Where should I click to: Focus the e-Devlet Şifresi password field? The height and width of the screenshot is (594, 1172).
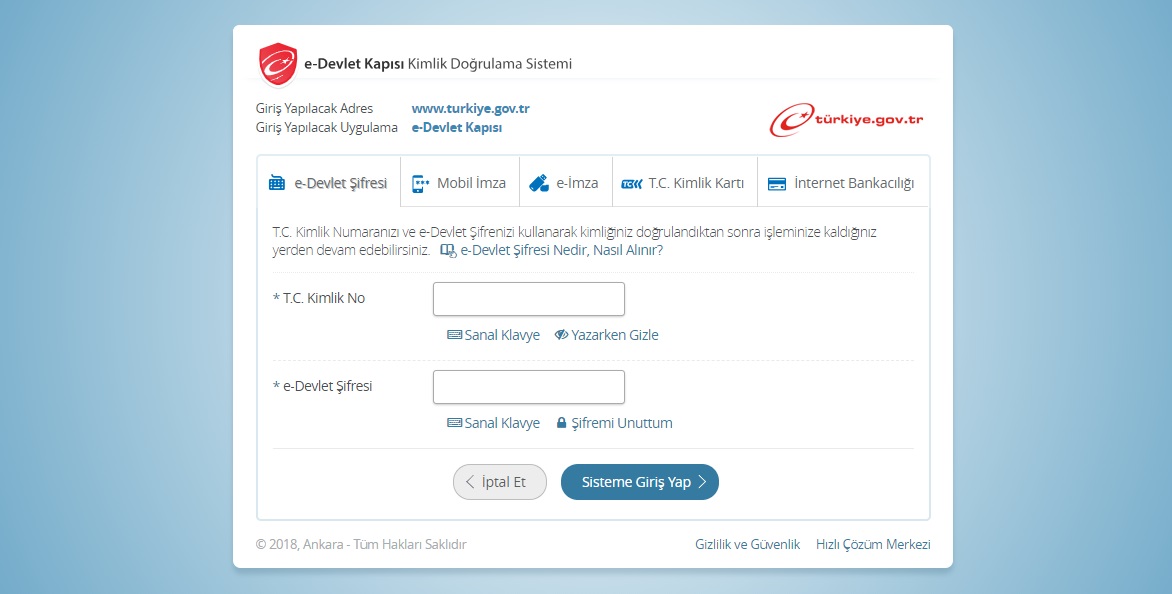click(528, 387)
